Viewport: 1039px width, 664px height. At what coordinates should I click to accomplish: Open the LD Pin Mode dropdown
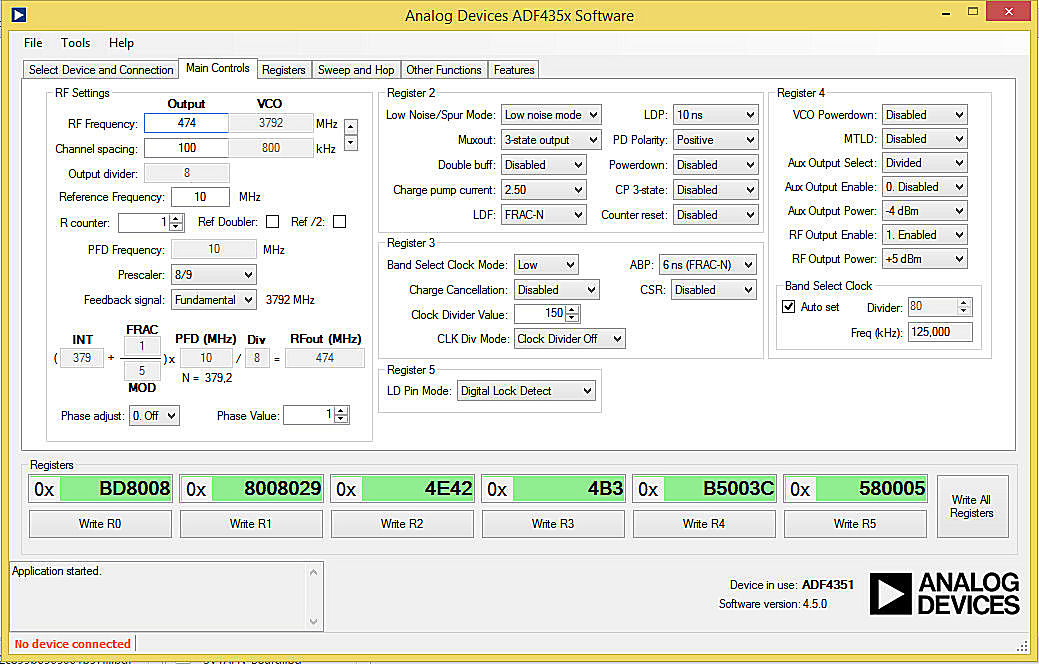tap(526, 391)
